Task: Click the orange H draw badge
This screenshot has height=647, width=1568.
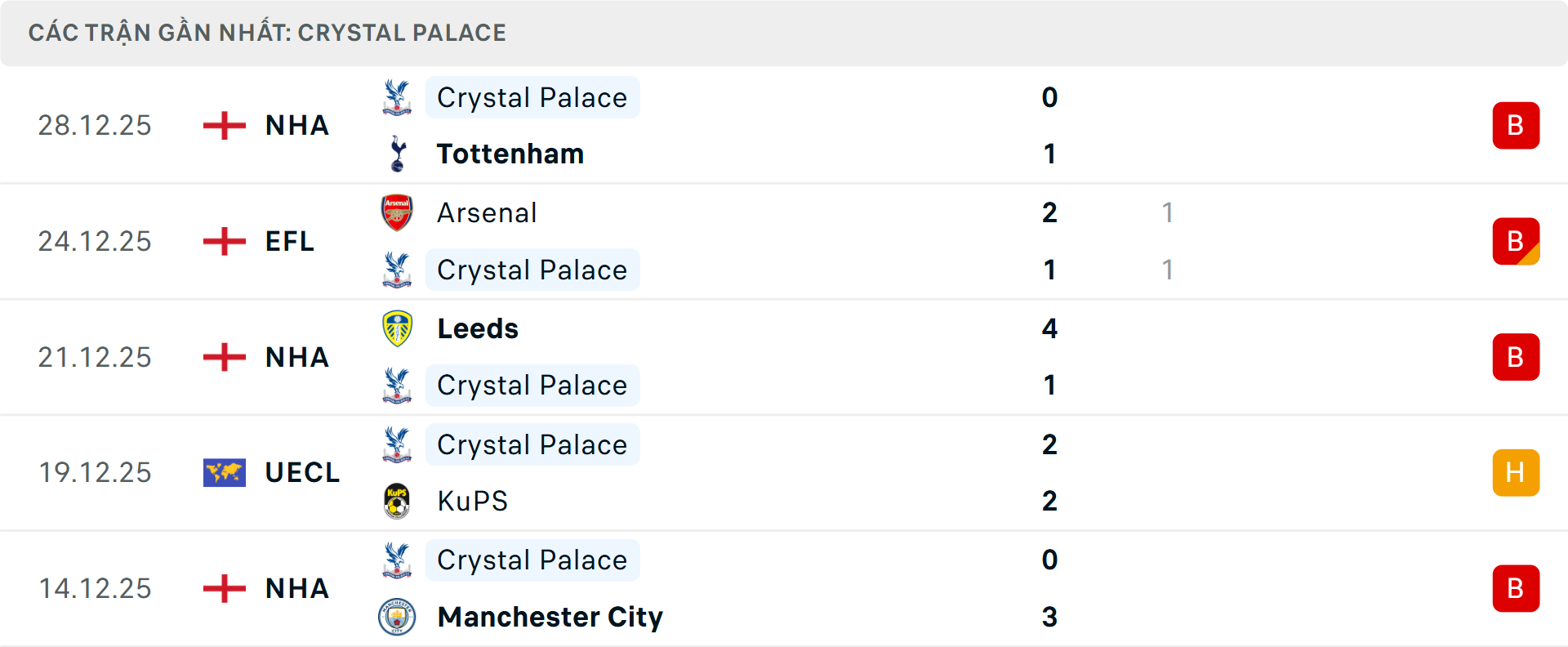Action: (1516, 472)
